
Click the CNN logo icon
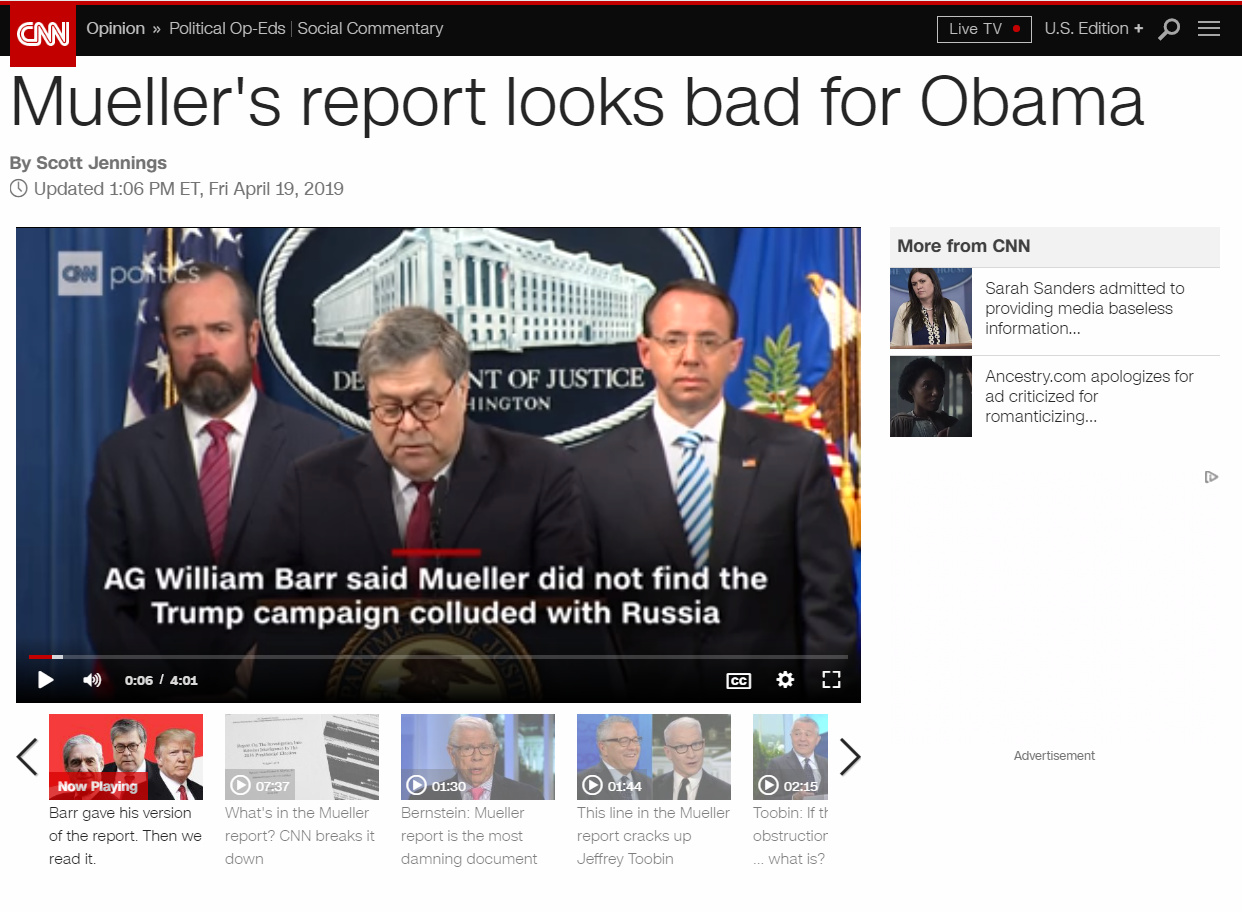pyautogui.click(x=43, y=34)
